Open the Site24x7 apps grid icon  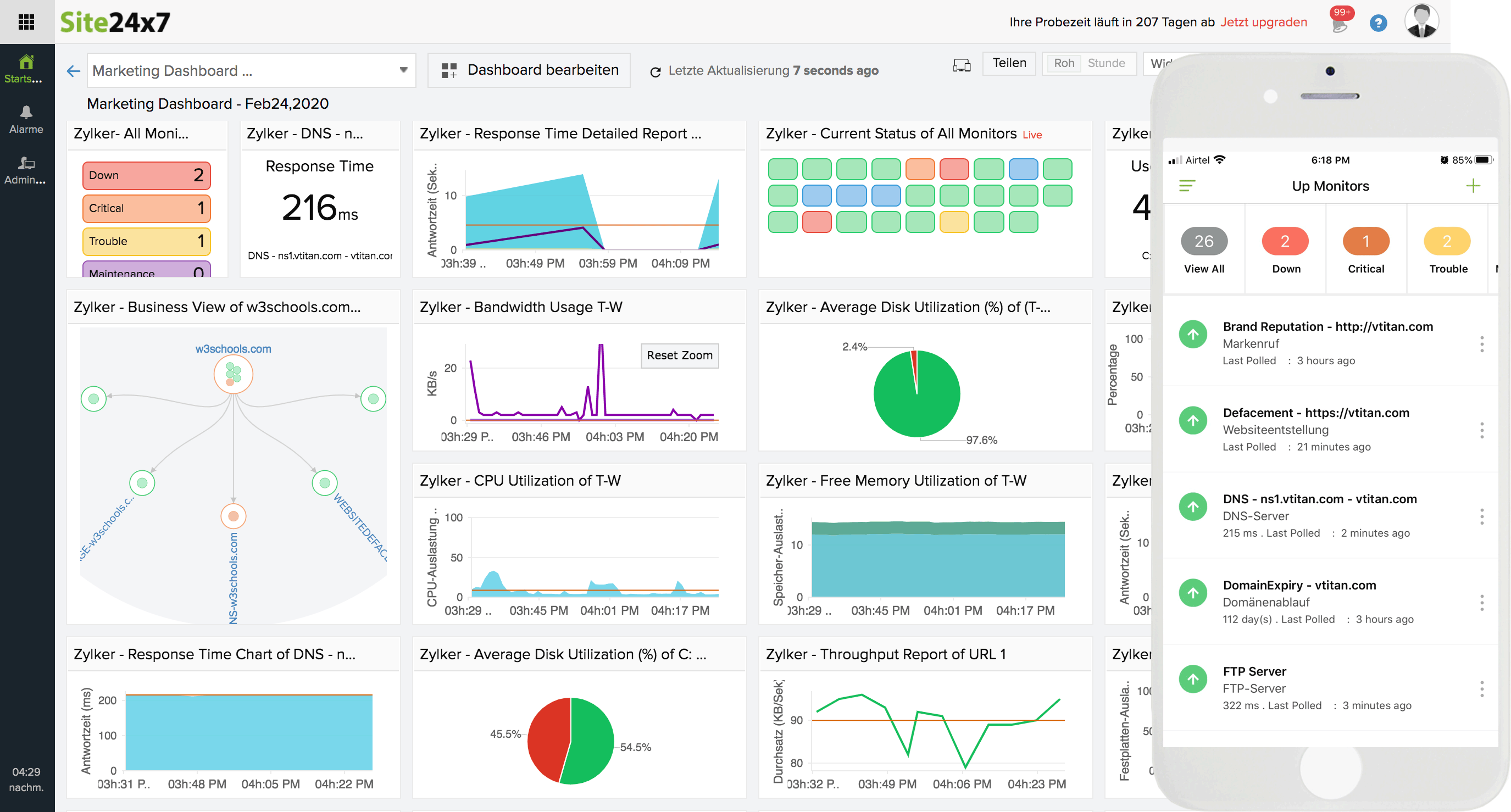(26, 22)
